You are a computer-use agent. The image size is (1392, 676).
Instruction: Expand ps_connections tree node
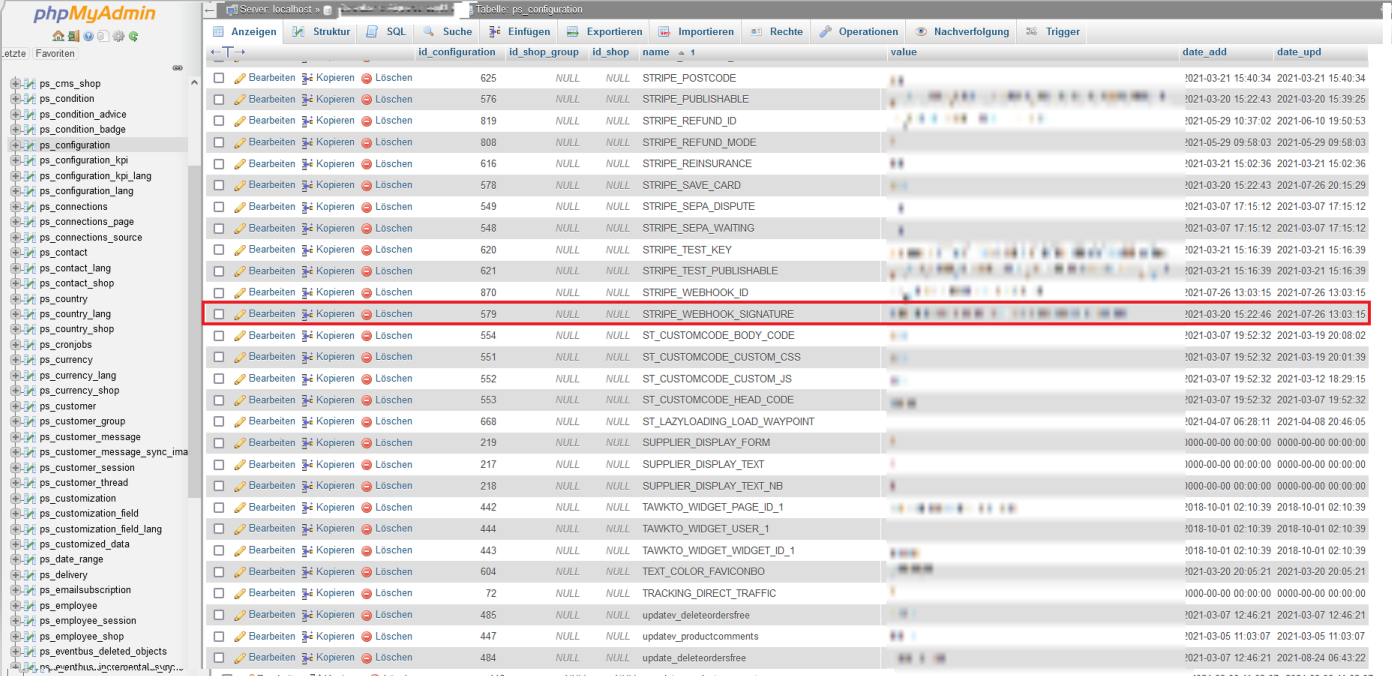coord(15,207)
